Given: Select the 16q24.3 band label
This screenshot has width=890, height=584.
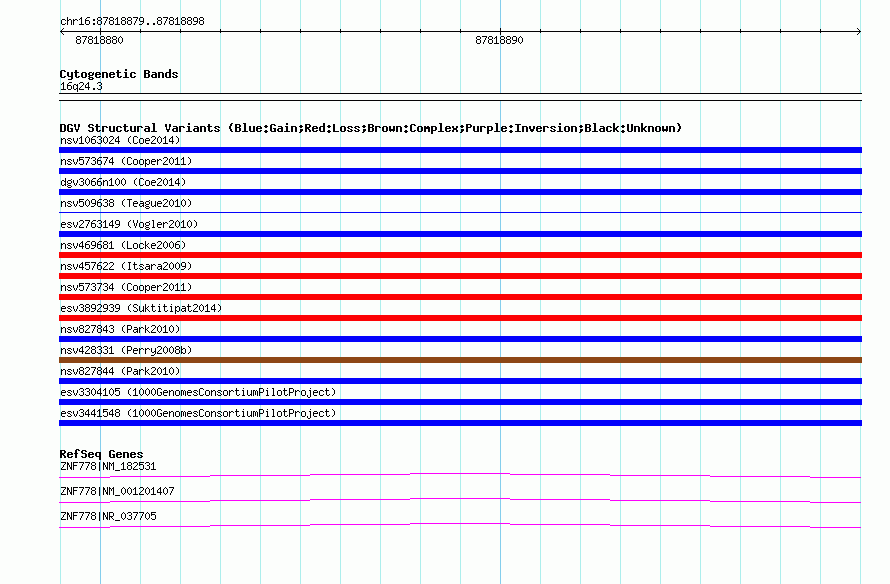Looking at the screenshot, I should [81, 86].
